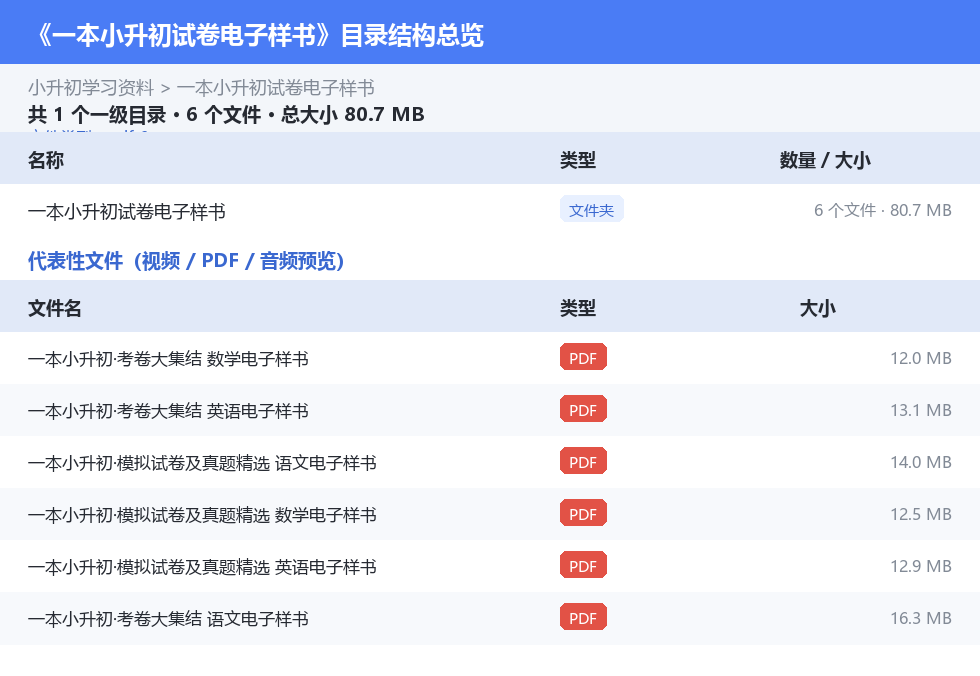Open 模拟试卷及真题精选 语文电子样书 file
980x676 pixels.
tap(202, 463)
